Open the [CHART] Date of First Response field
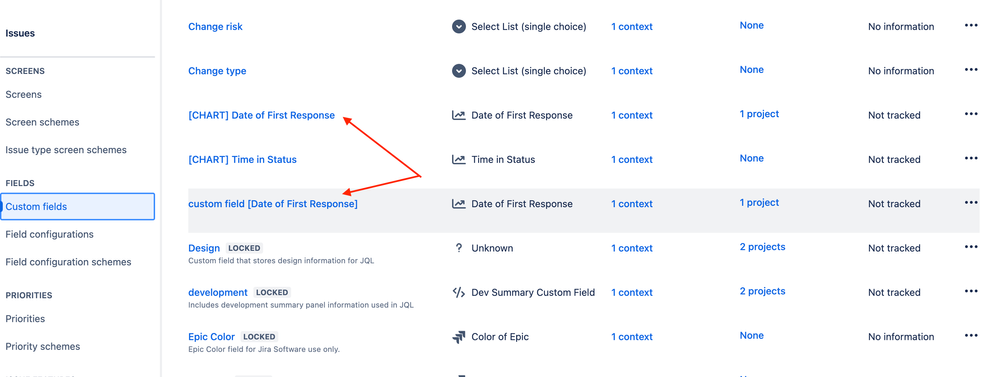Image resolution: width=999 pixels, height=377 pixels. coord(261,115)
